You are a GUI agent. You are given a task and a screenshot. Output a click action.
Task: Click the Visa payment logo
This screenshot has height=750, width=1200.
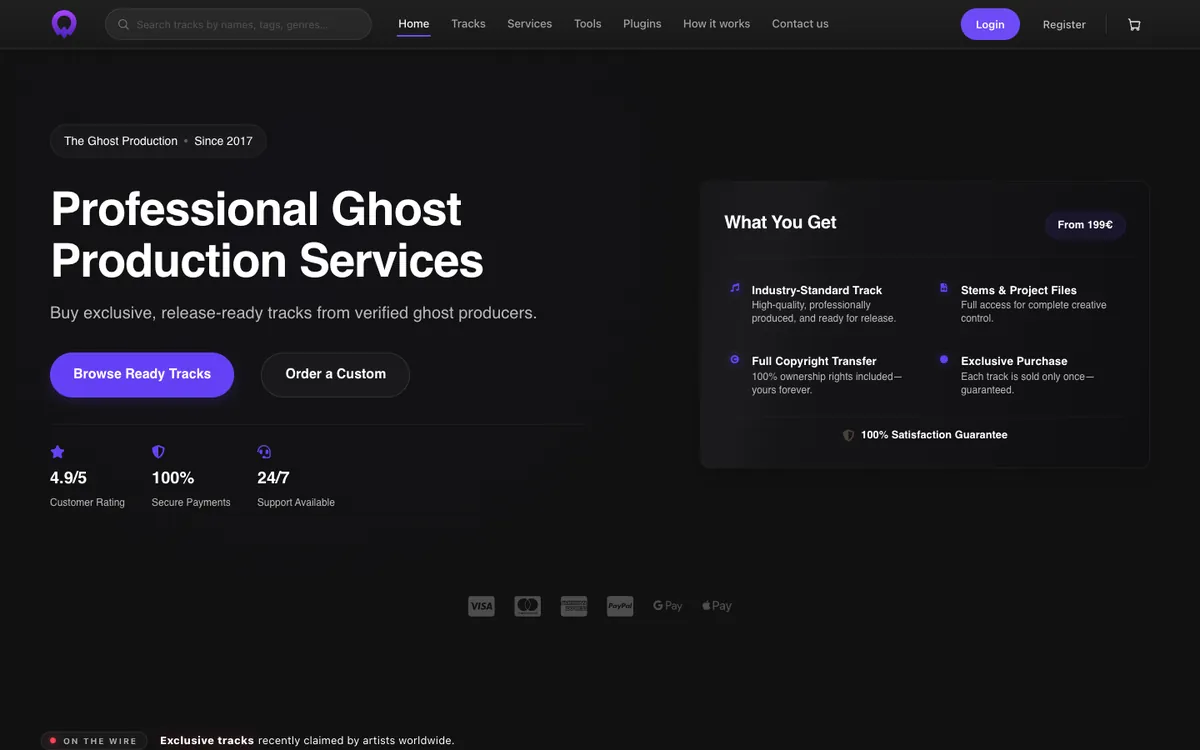(x=481, y=606)
